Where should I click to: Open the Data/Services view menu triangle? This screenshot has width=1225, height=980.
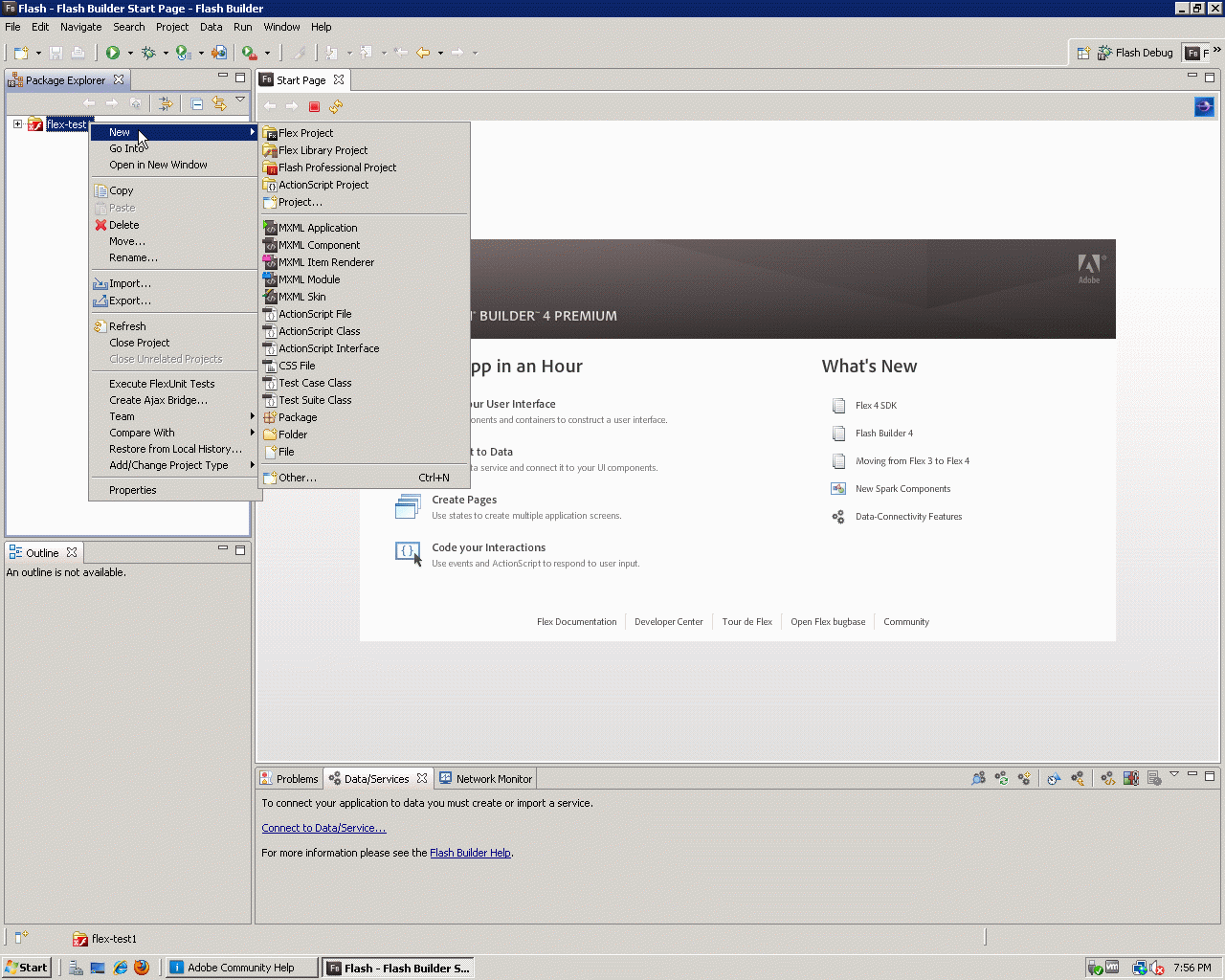pos(1173,775)
